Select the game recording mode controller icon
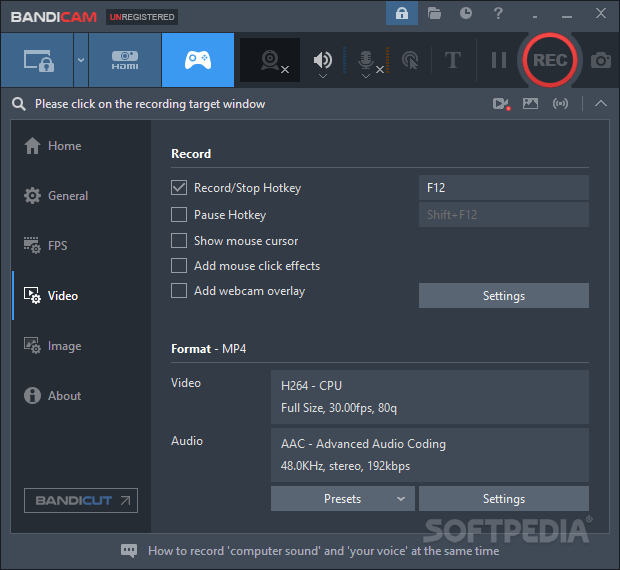620x570 pixels. pyautogui.click(x=198, y=60)
